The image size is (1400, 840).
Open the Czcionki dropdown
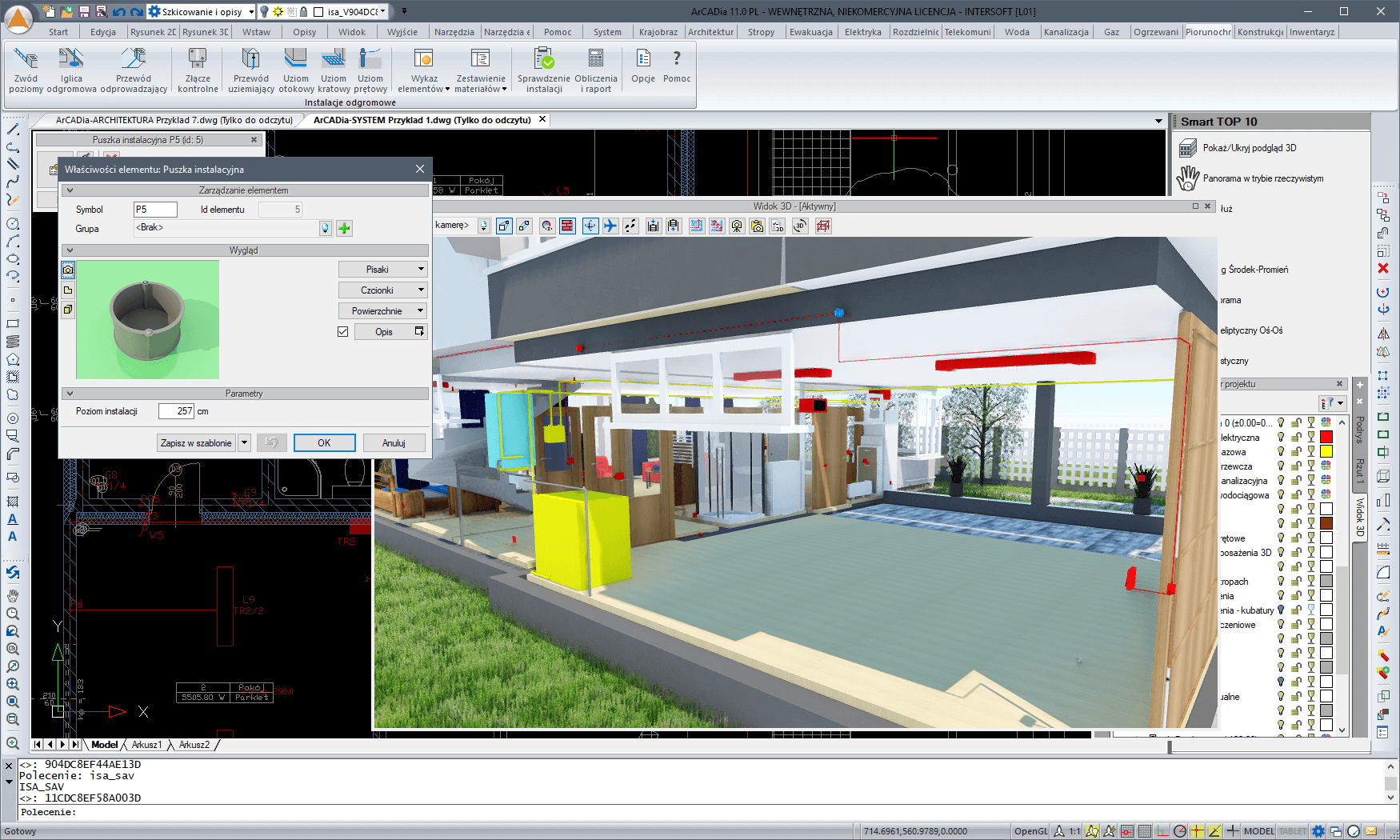382,290
